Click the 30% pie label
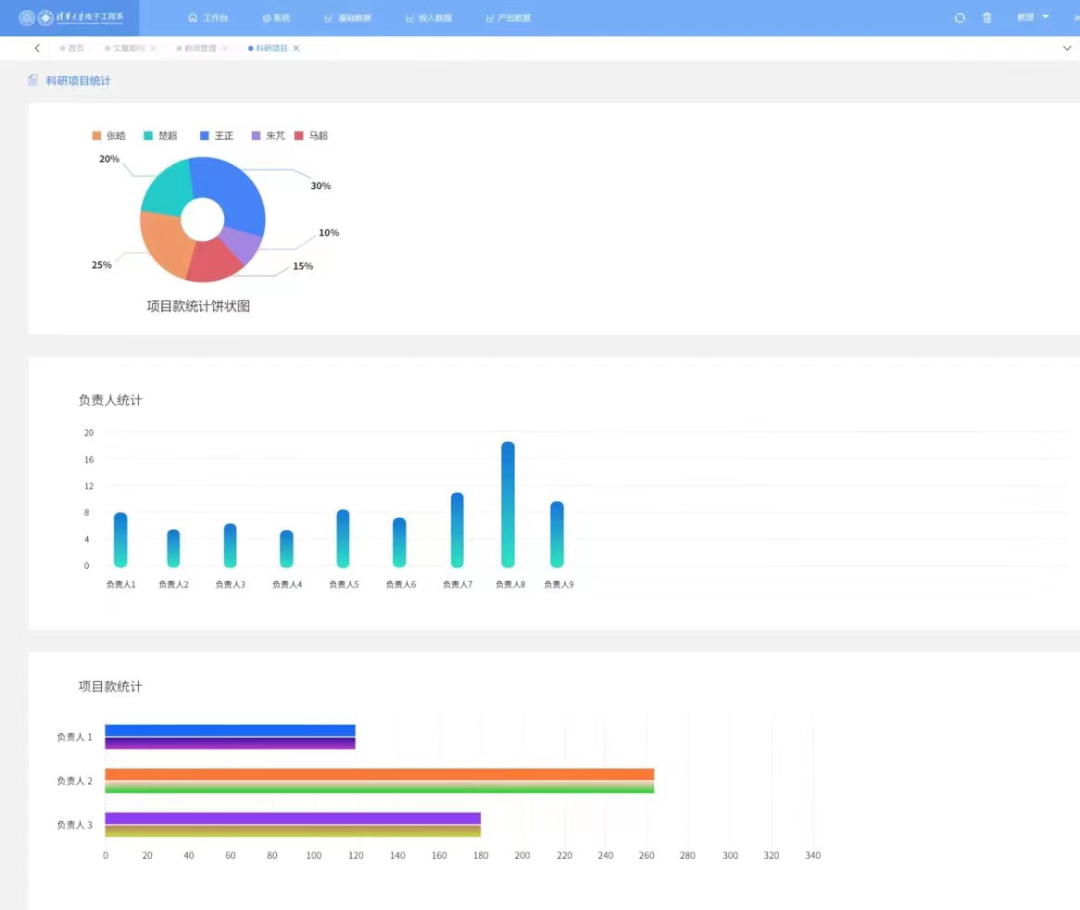This screenshot has height=910, width=1080. tap(320, 186)
